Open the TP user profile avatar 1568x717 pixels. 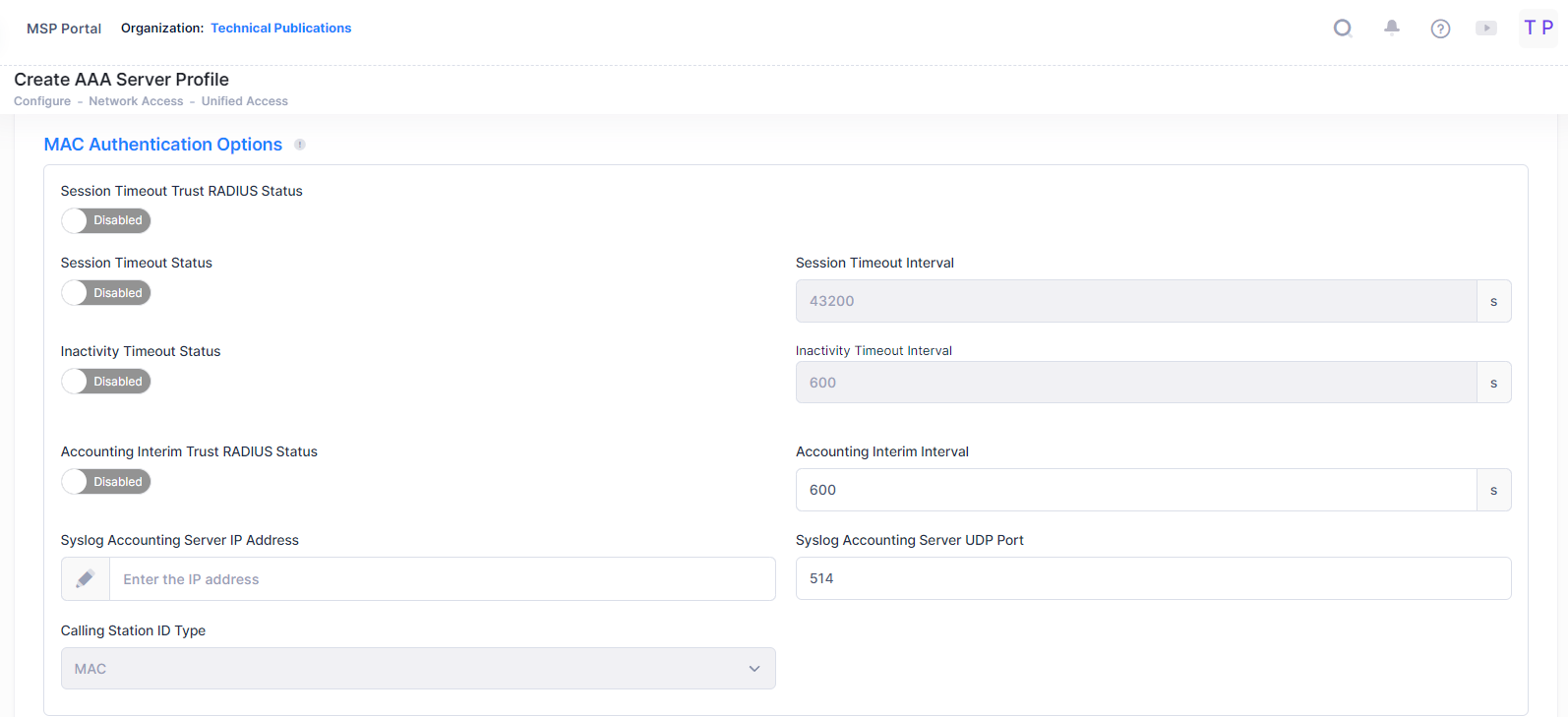point(1538,29)
